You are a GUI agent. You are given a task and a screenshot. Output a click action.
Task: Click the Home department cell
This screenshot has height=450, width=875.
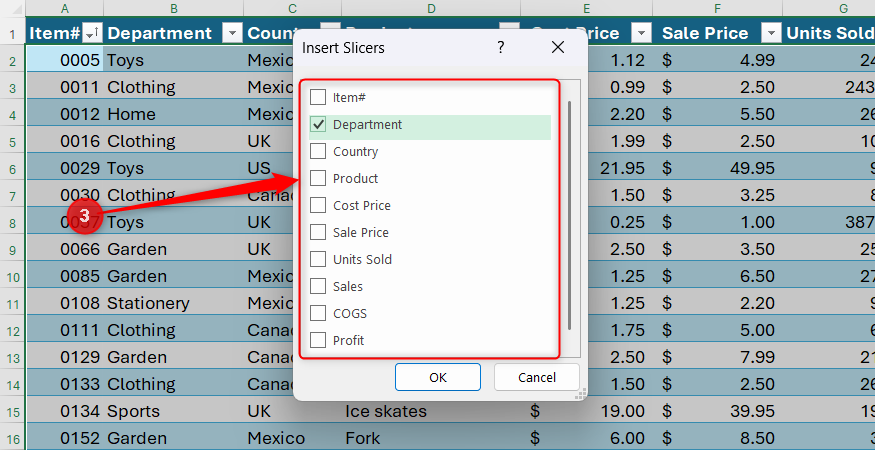(x=174, y=114)
